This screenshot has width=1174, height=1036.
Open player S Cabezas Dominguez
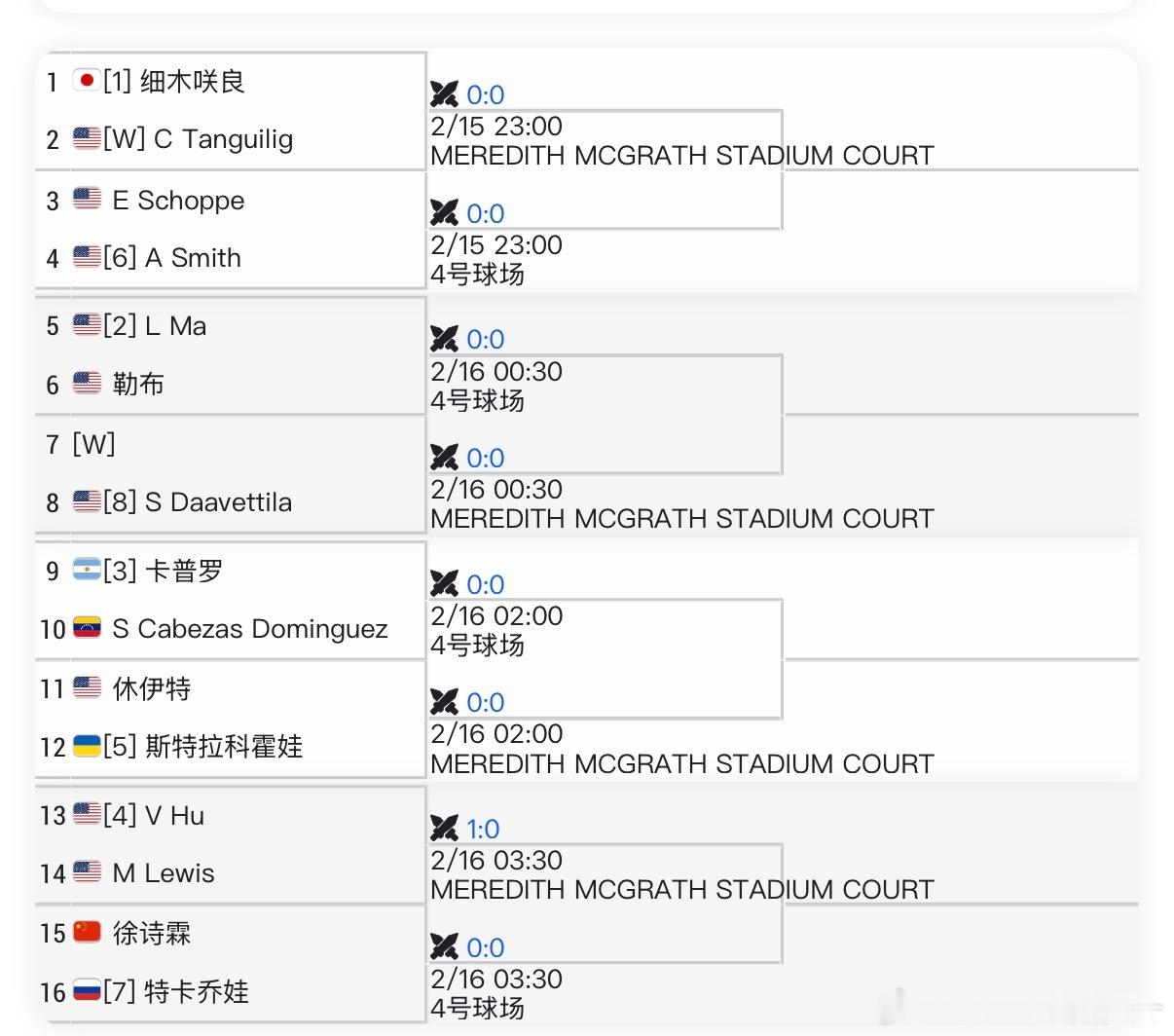coord(250,629)
